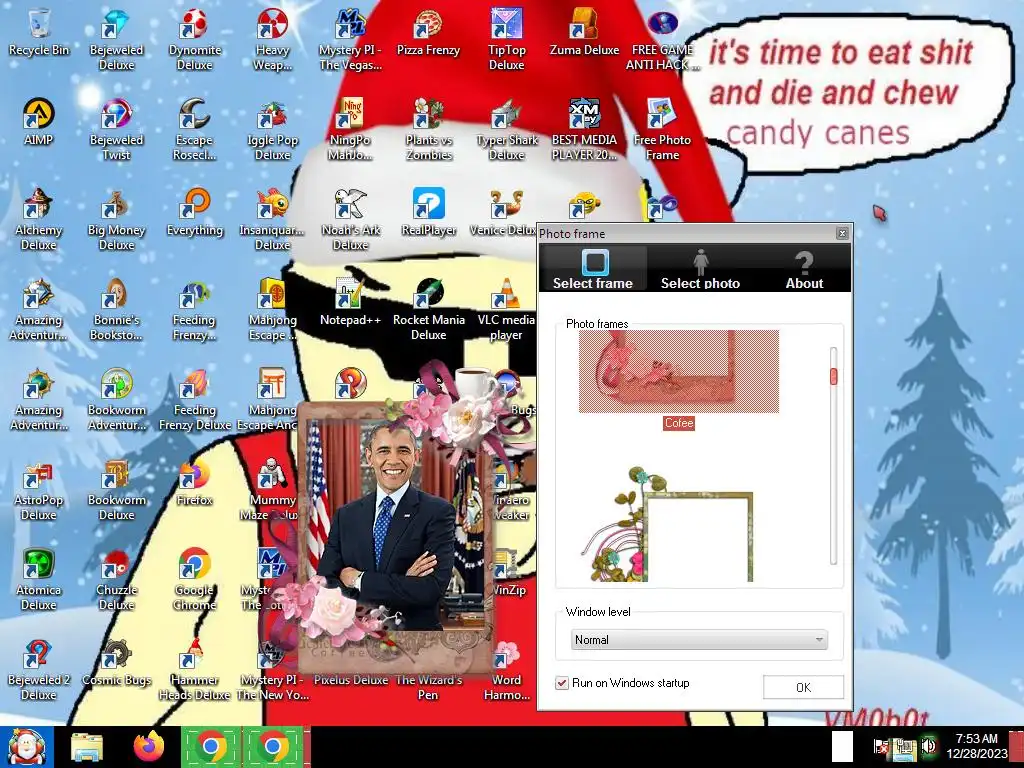Open TipTop Deluxe shortcut
This screenshot has width=1024, height=768.
click(x=506, y=39)
